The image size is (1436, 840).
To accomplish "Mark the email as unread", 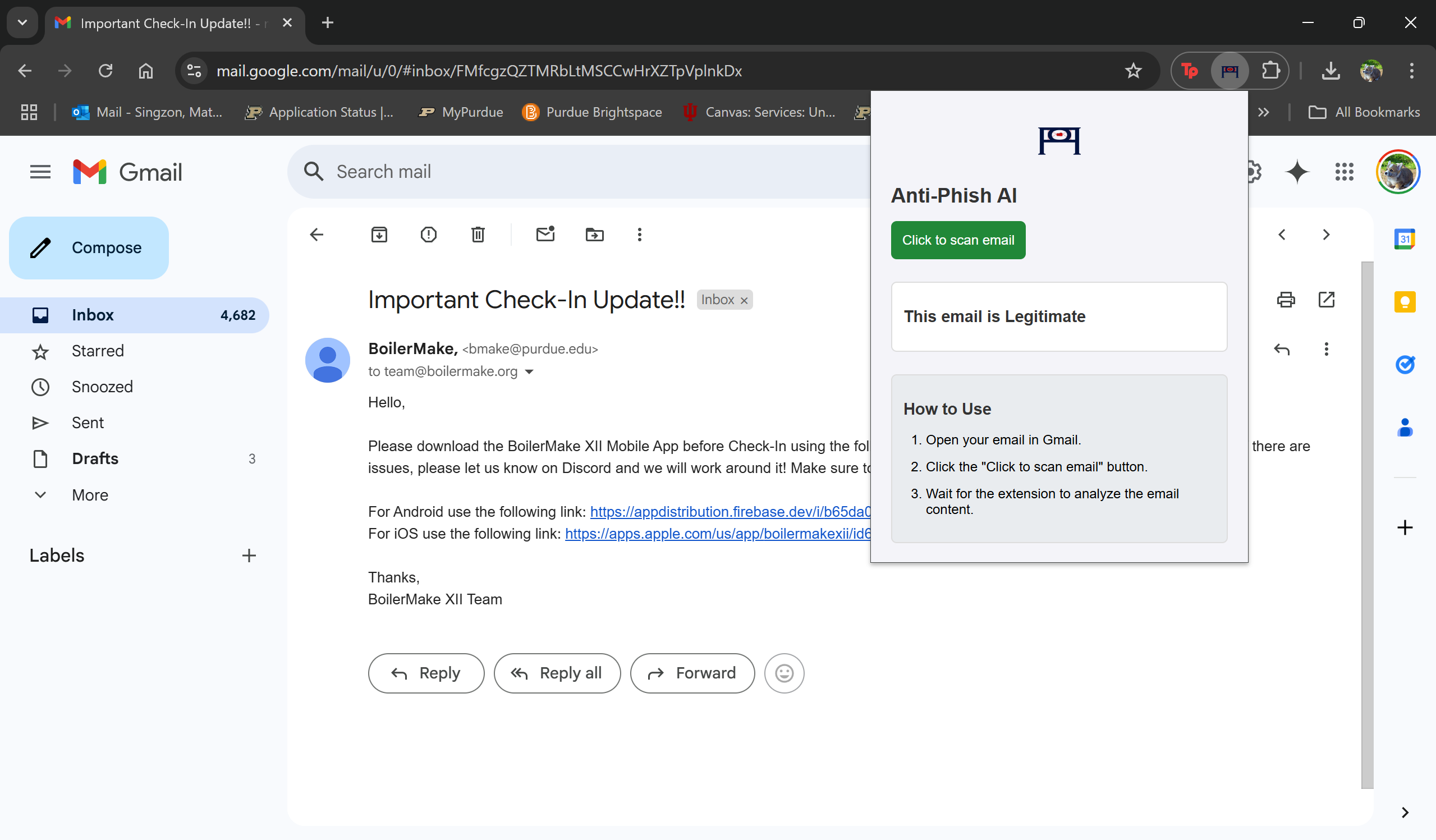I will point(545,235).
